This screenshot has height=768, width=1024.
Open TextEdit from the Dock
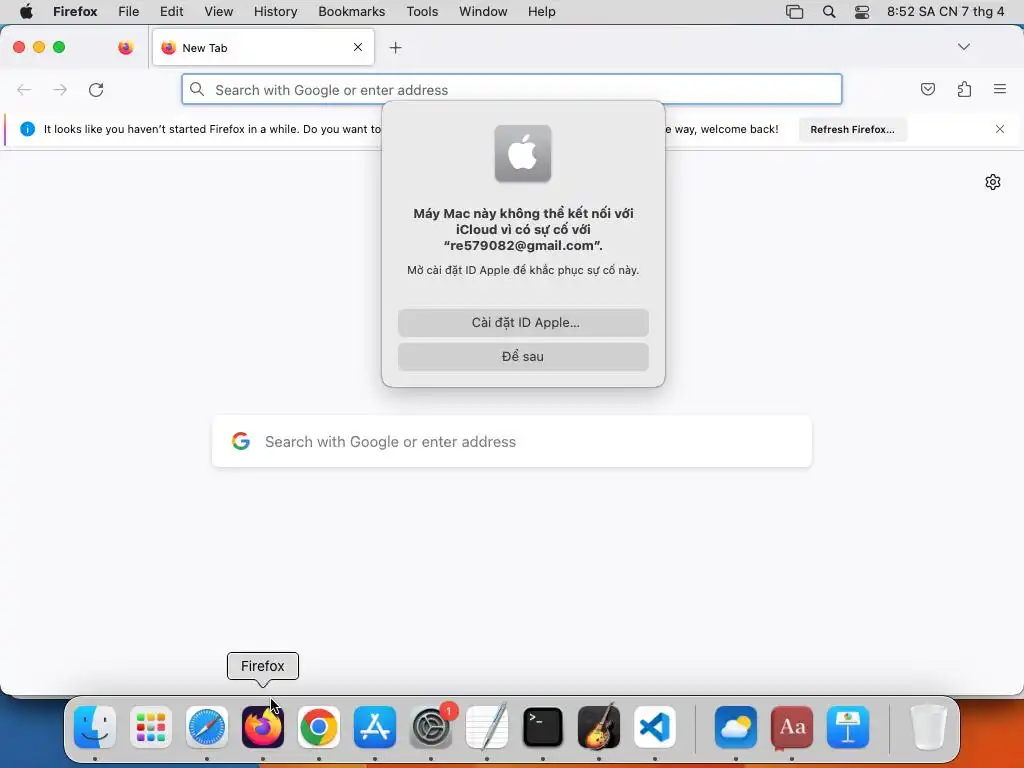pyautogui.click(x=487, y=726)
